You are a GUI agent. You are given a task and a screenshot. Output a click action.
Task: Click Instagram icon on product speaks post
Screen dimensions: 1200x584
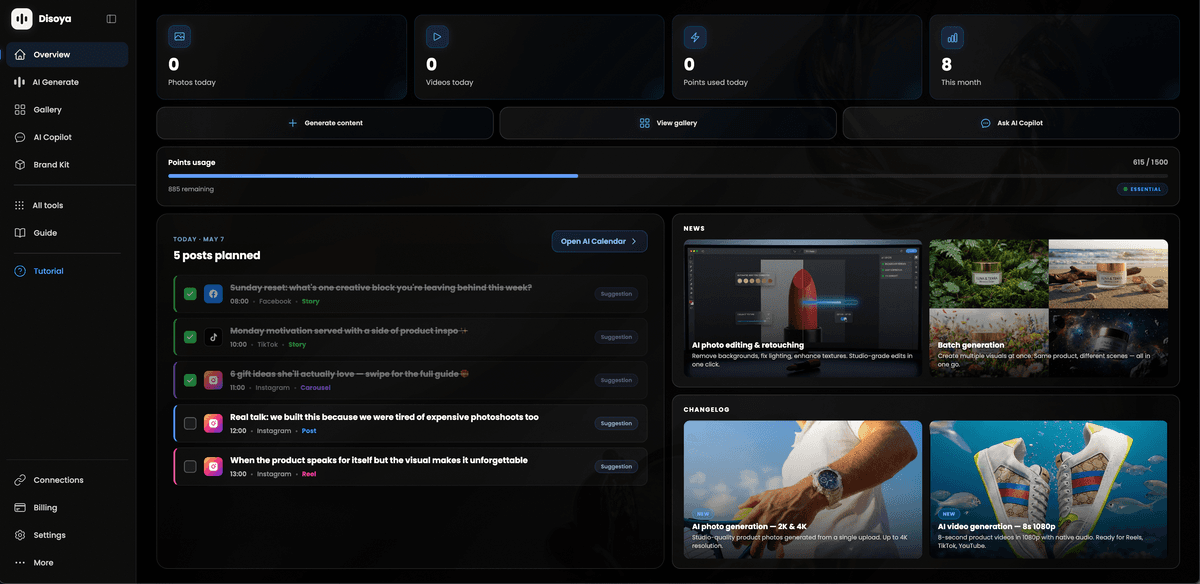point(213,466)
